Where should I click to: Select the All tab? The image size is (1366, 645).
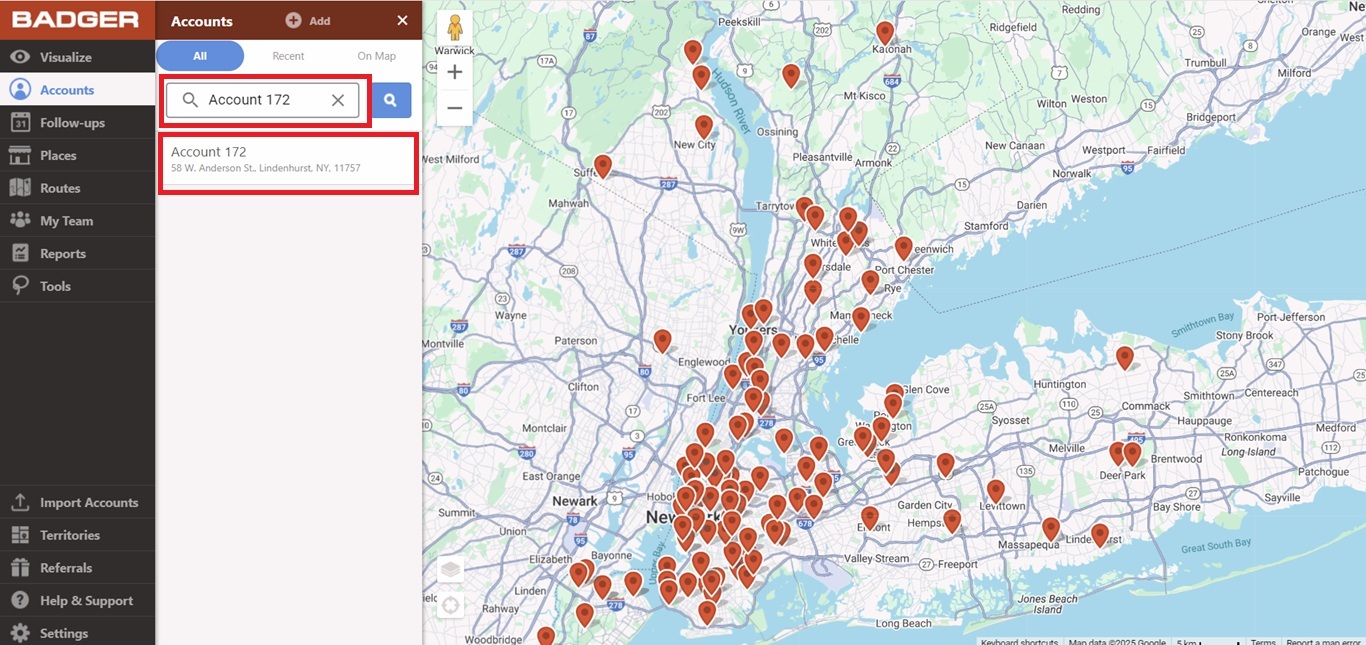(200, 56)
